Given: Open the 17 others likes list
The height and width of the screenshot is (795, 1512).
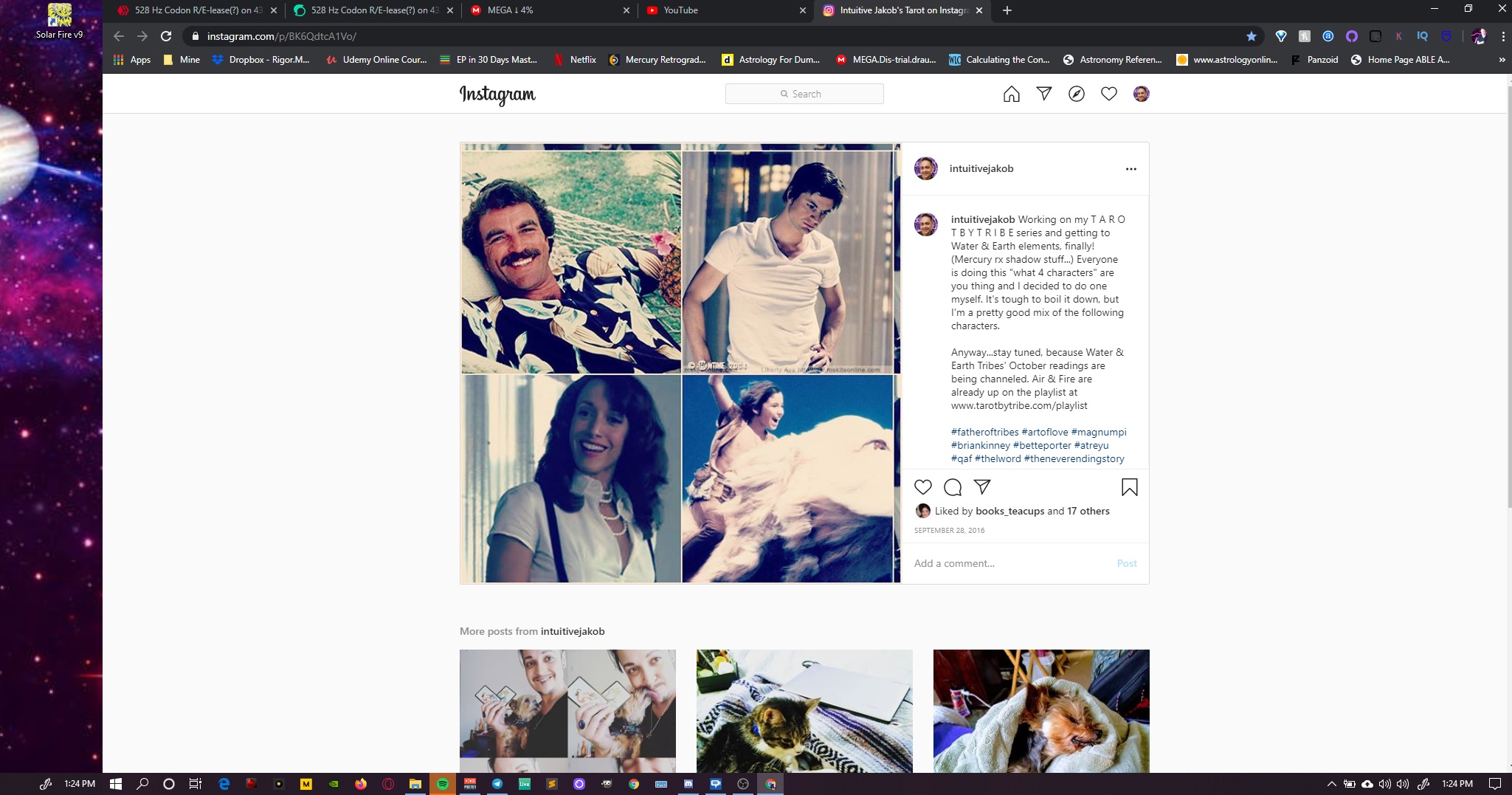Looking at the screenshot, I should pos(1088,511).
